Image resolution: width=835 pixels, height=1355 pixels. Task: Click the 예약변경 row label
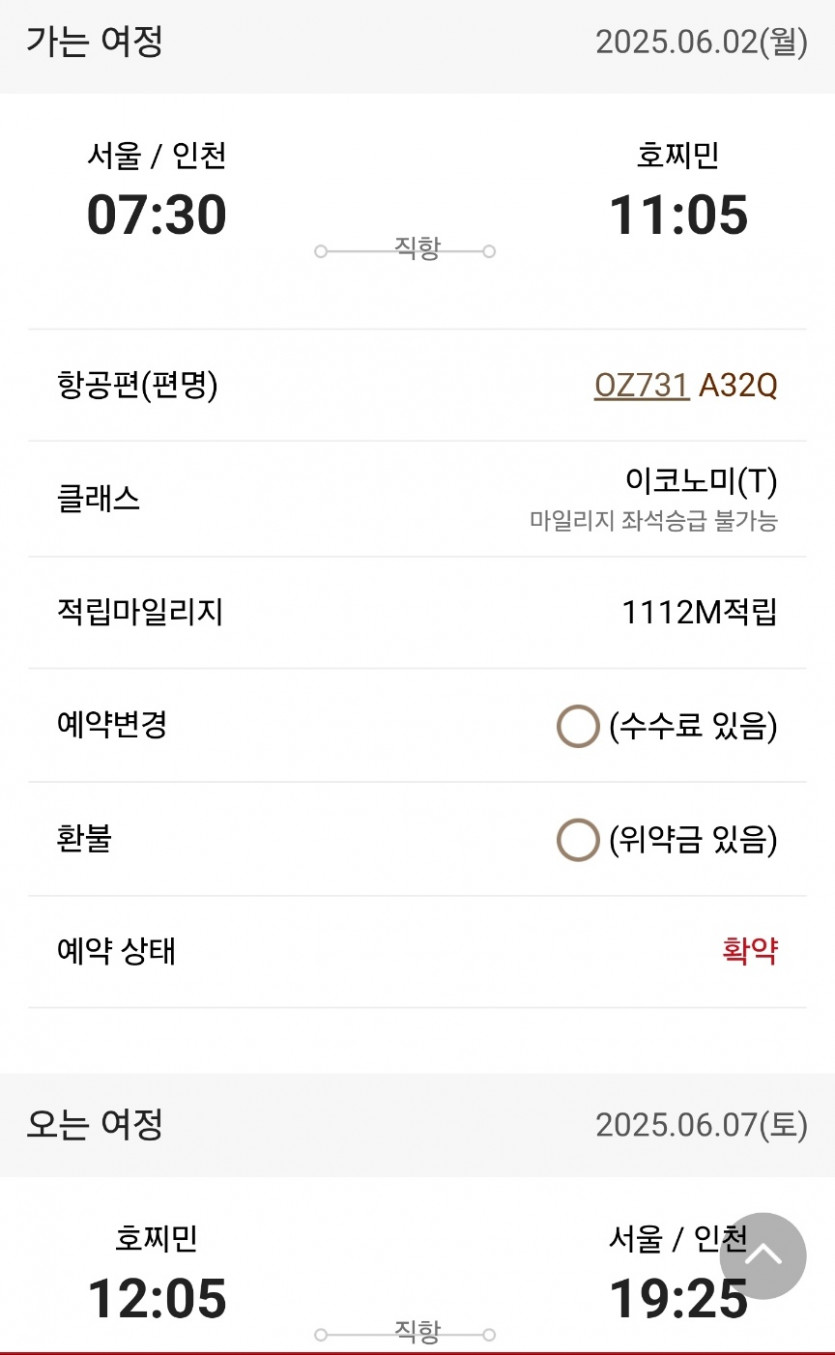(x=112, y=725)
